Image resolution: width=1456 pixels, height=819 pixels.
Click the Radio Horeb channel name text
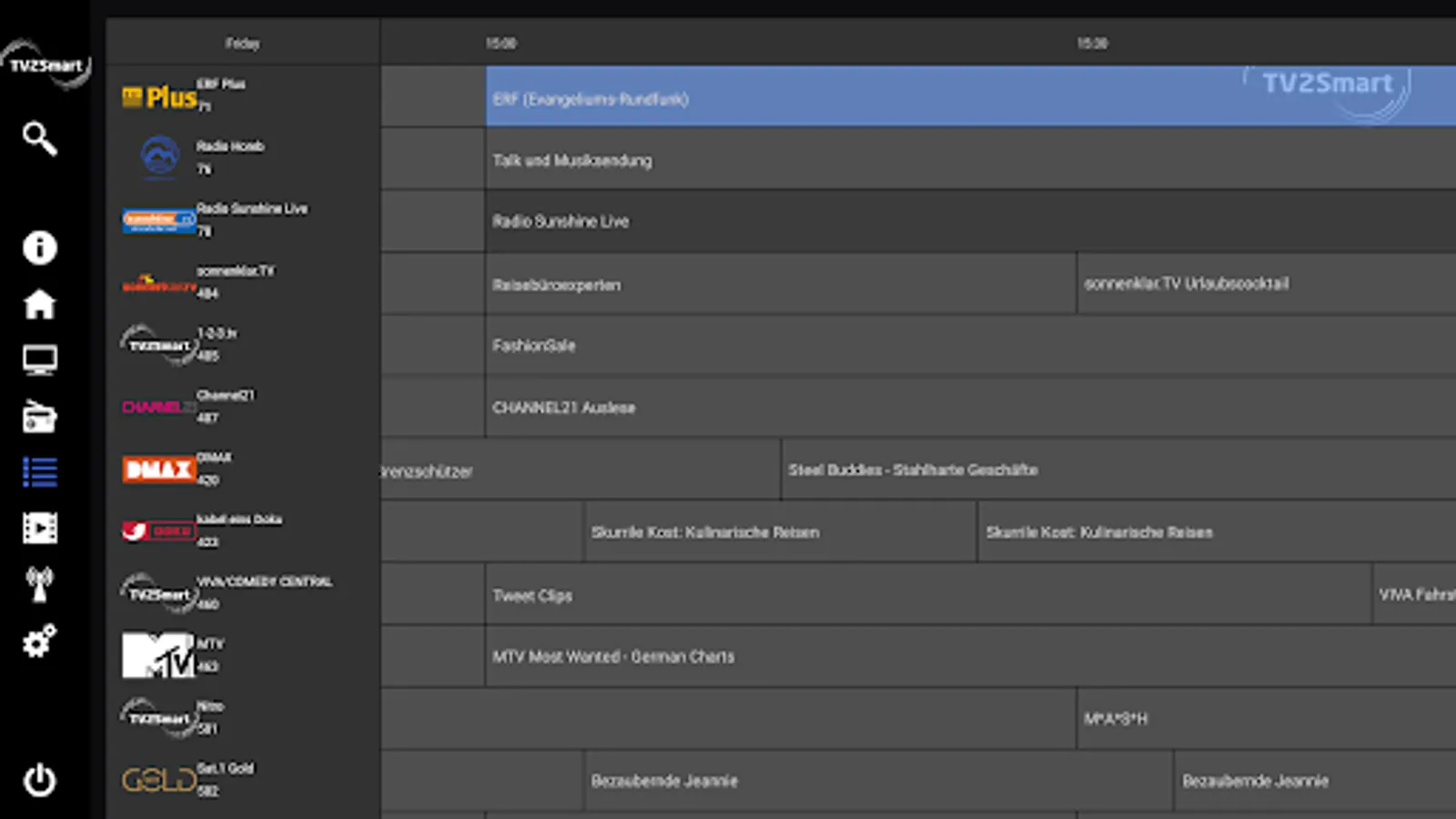click(230, 146)
